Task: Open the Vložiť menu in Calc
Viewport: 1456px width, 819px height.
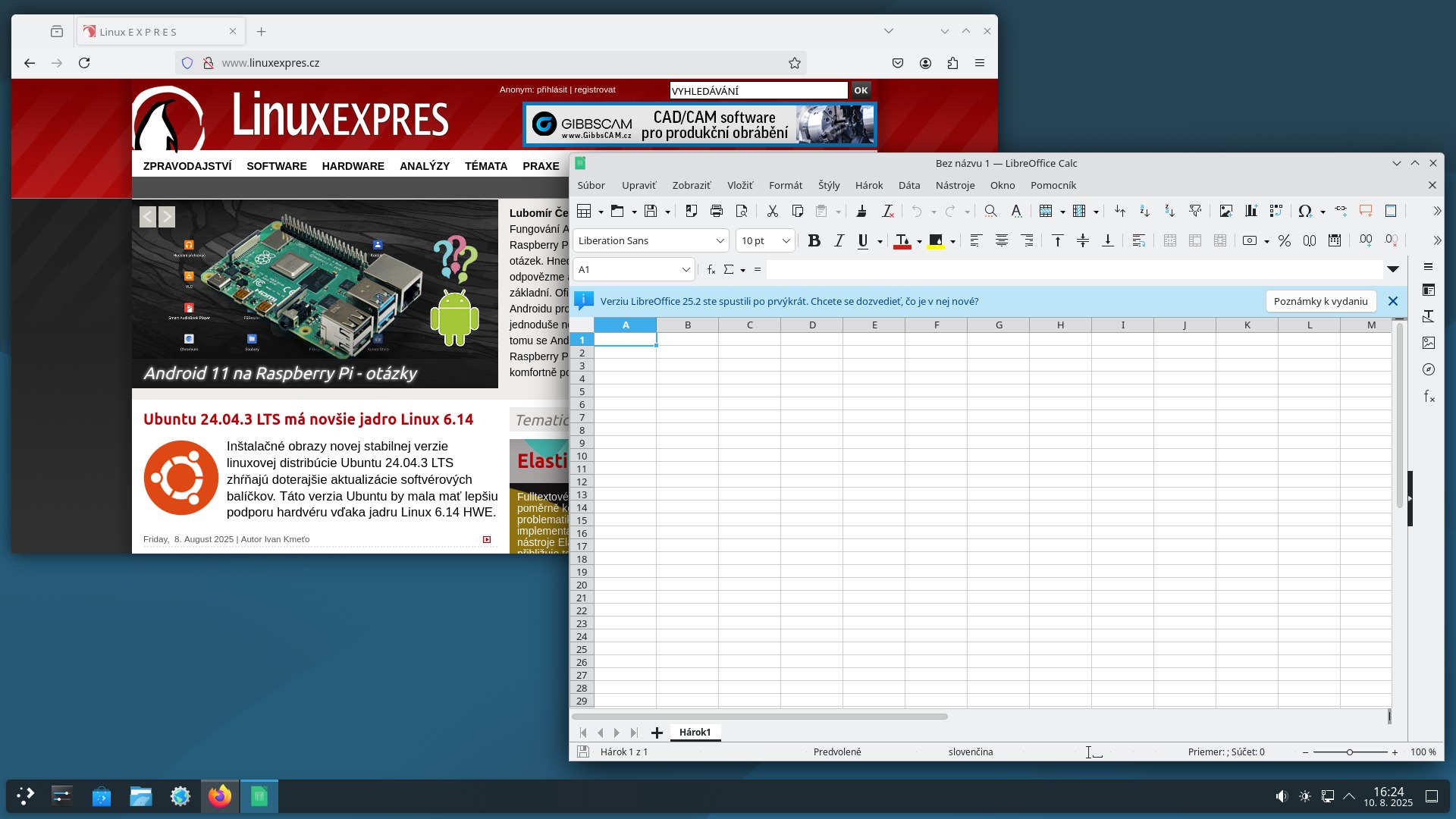Action: tap(739, 185)
